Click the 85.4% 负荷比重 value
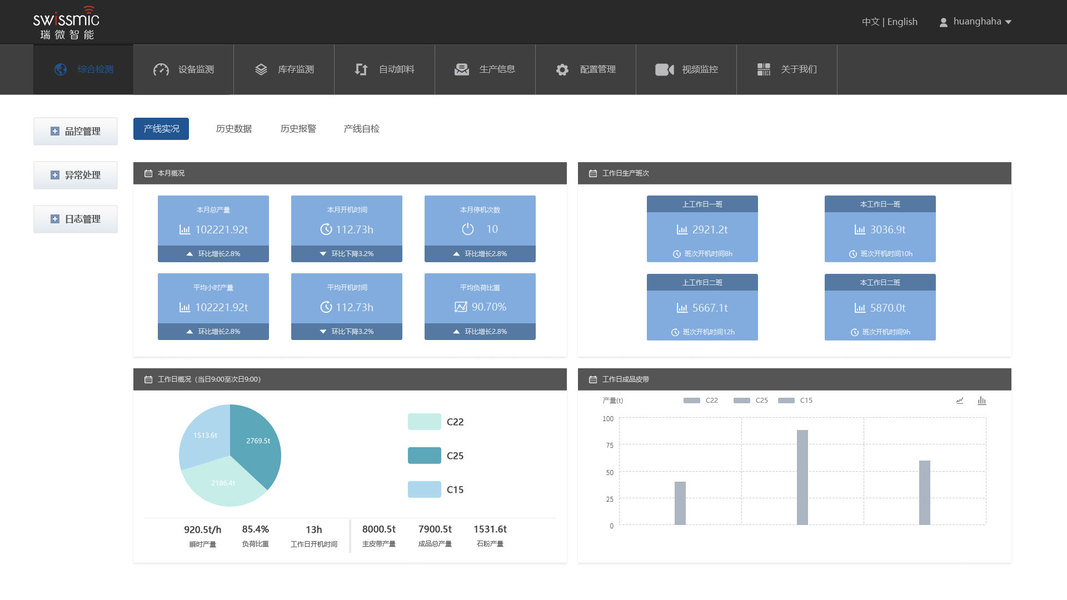 (x=255, y=529)
